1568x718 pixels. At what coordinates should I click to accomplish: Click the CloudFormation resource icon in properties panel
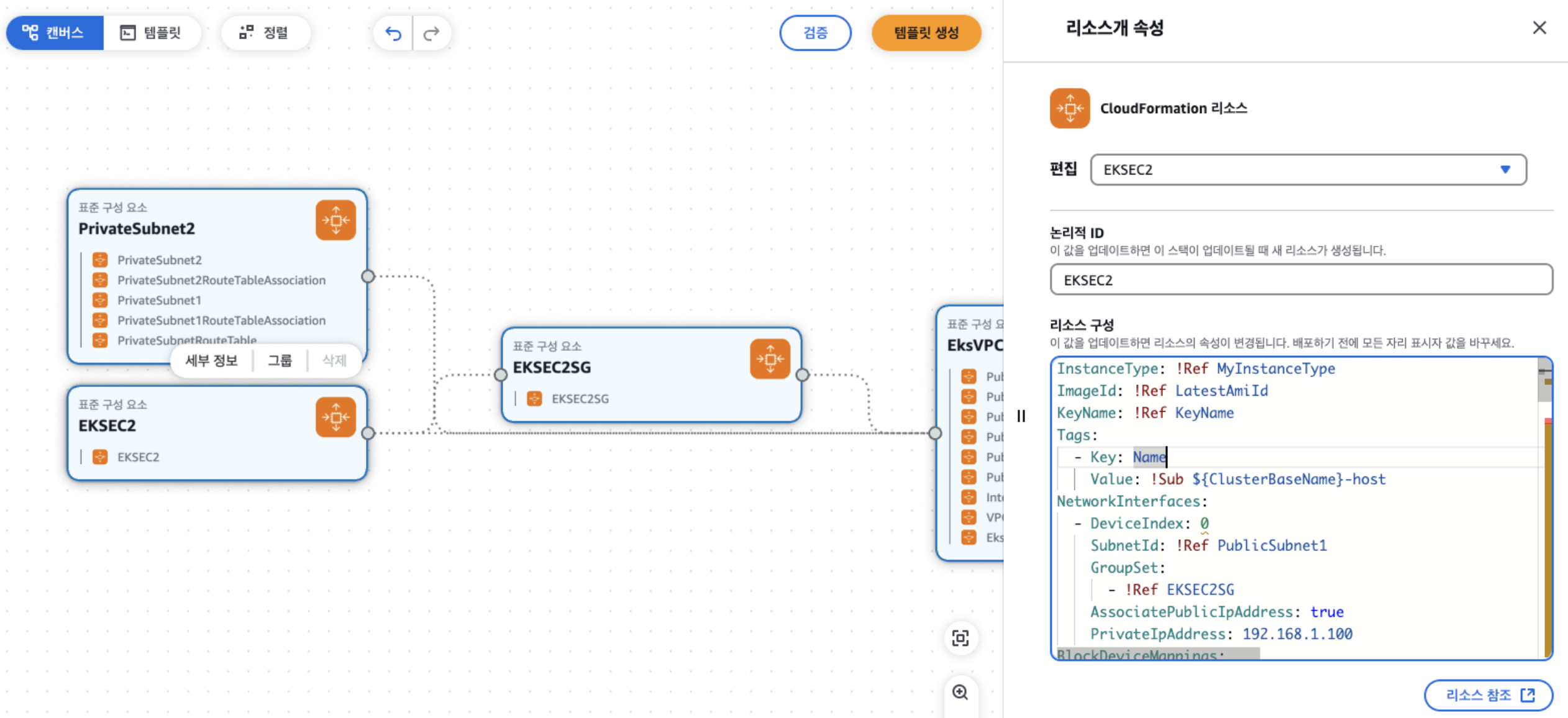coord(1069,108)
